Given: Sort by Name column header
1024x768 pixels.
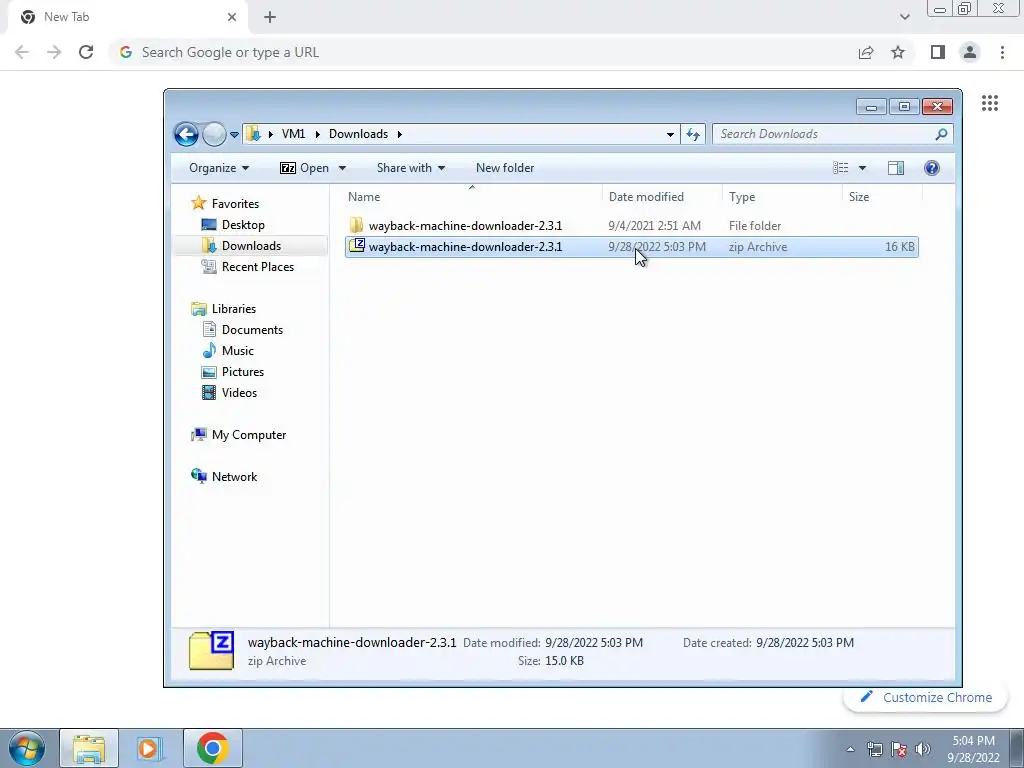Looking at the screenshot, I should pyautogui.click(x=472, y=197).
